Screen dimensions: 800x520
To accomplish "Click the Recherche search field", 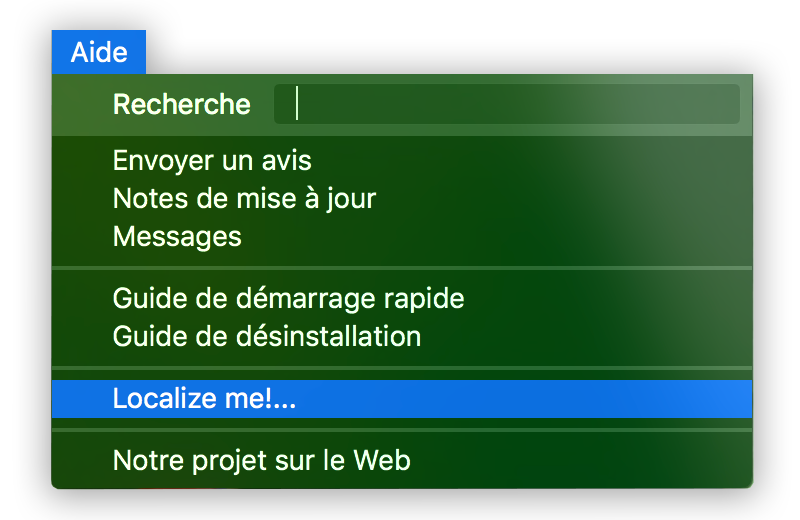I will point(506,104).
